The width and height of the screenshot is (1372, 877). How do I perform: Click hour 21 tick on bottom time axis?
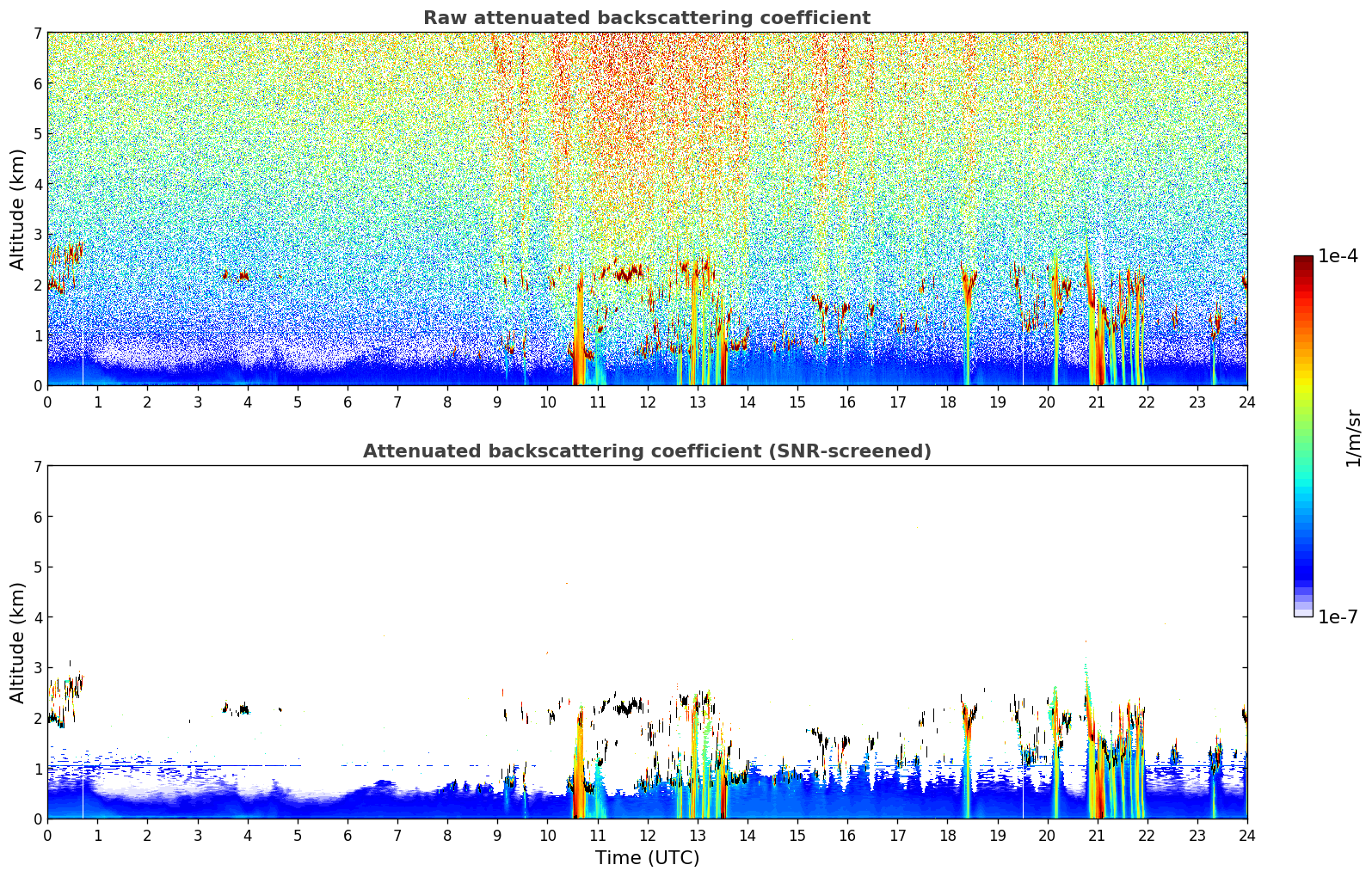(x=1097, y=835)
